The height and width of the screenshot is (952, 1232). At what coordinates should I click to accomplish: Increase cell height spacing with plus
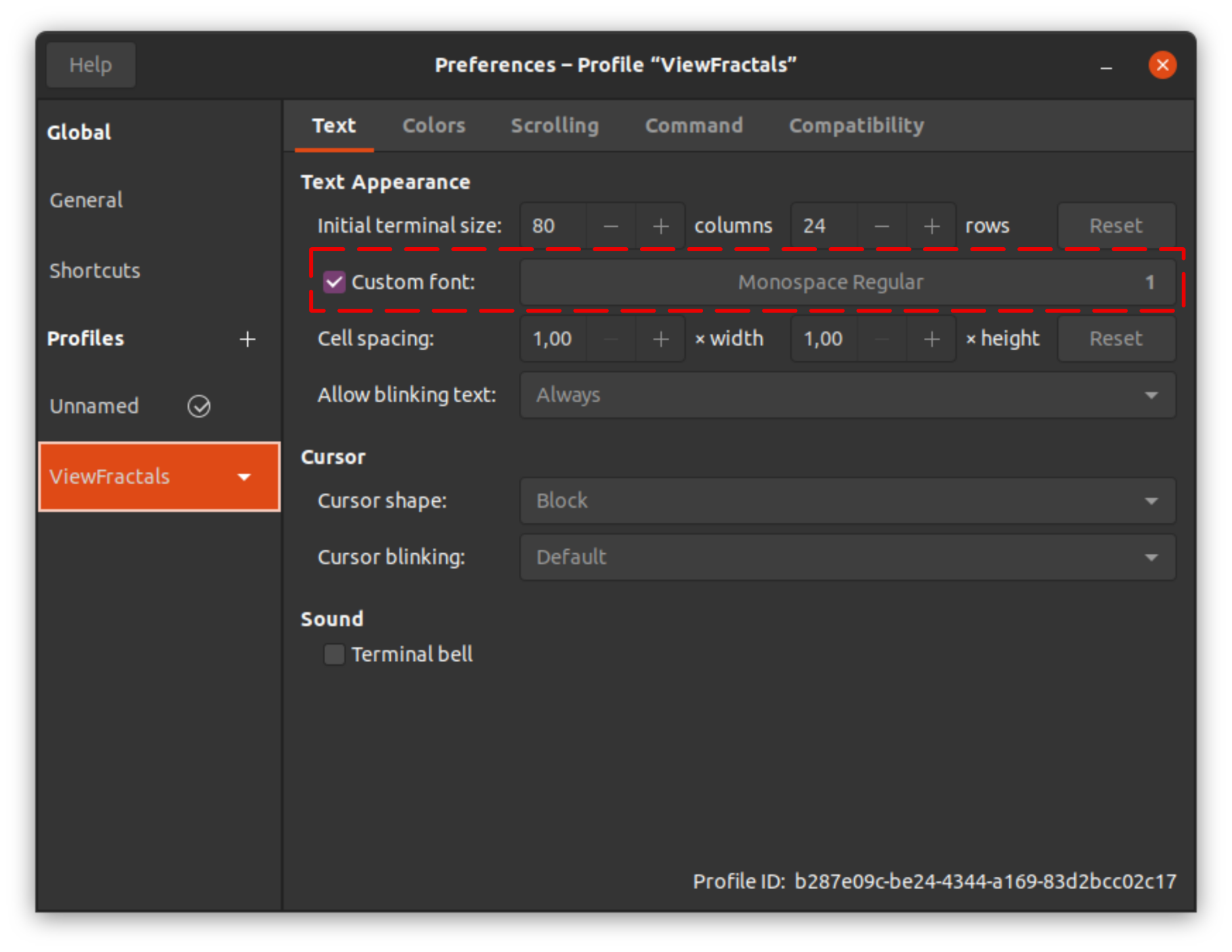(932, 339)
